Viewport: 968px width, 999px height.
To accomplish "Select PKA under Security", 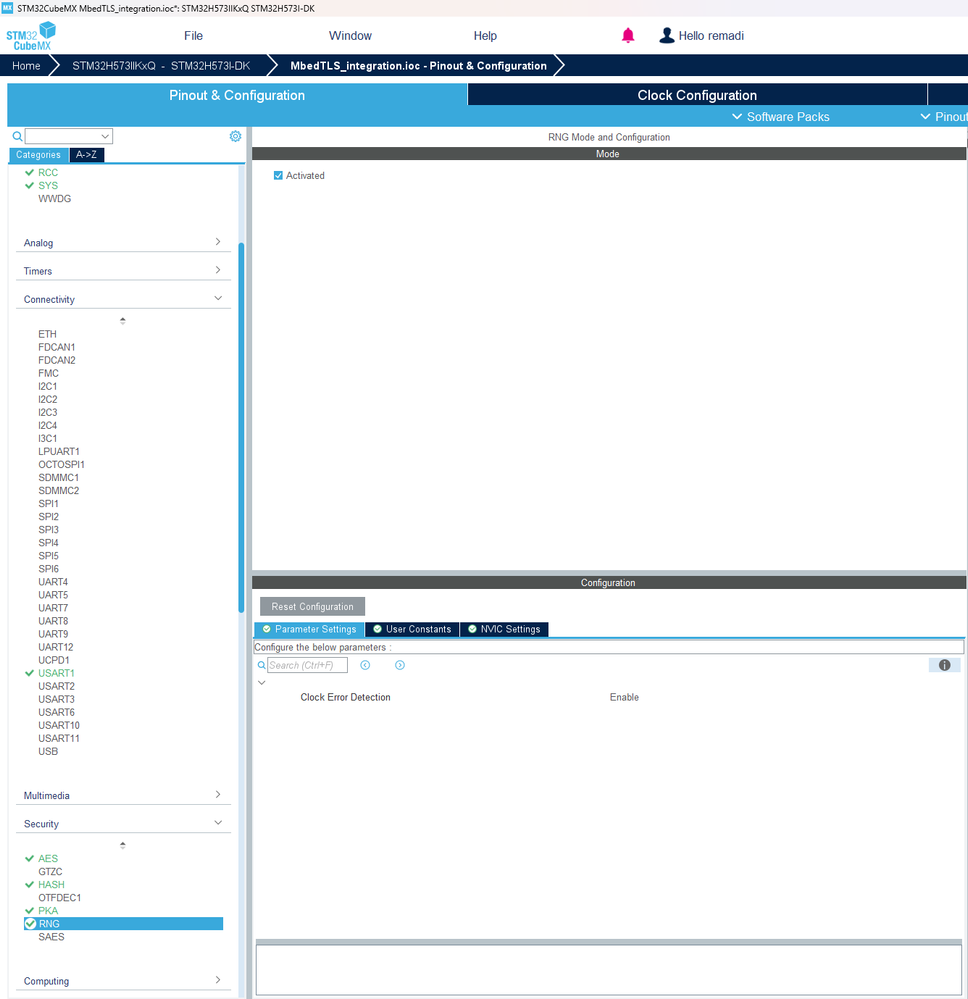I will (48, 911).
